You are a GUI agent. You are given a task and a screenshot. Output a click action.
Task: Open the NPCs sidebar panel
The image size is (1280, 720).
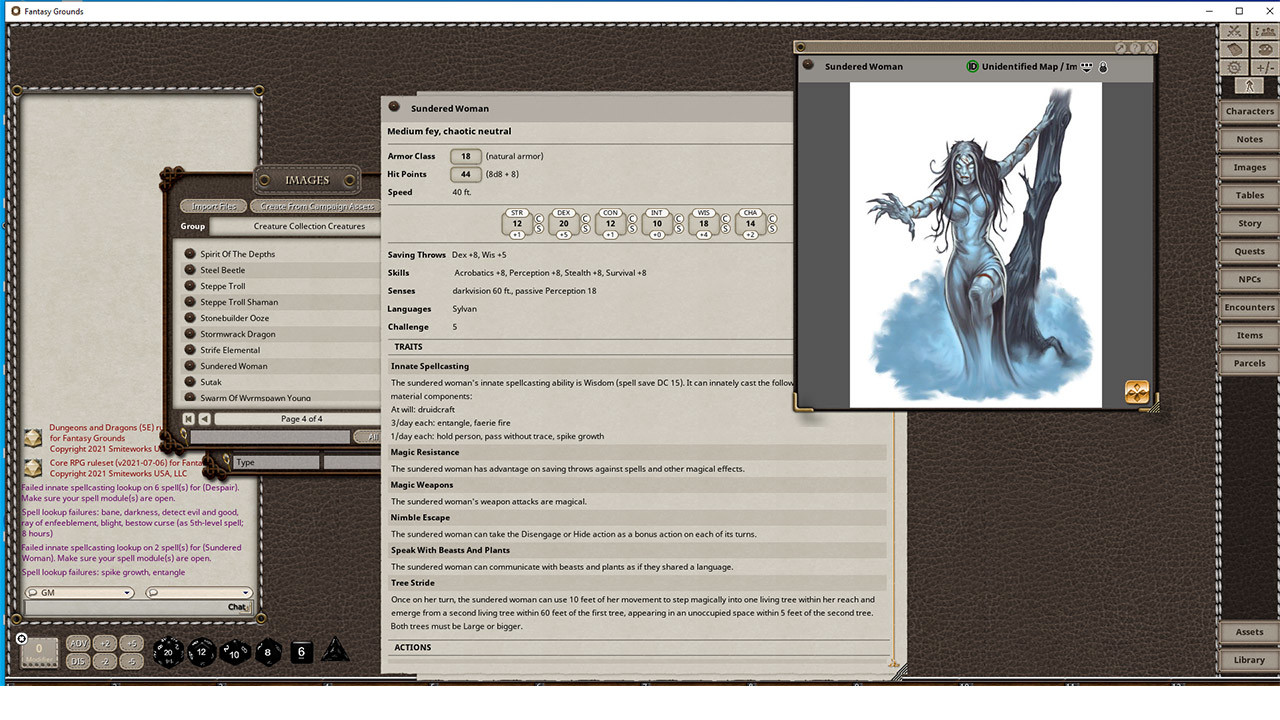coord(1248,279)
